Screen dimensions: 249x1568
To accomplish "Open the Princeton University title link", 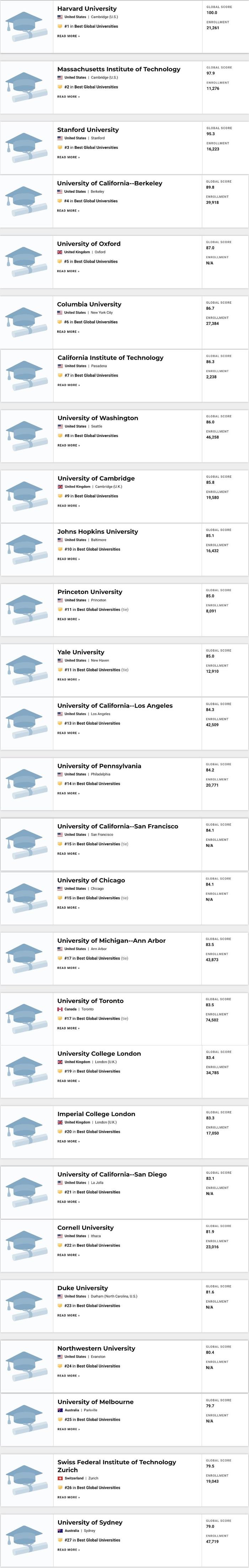I will coord(90,592).
